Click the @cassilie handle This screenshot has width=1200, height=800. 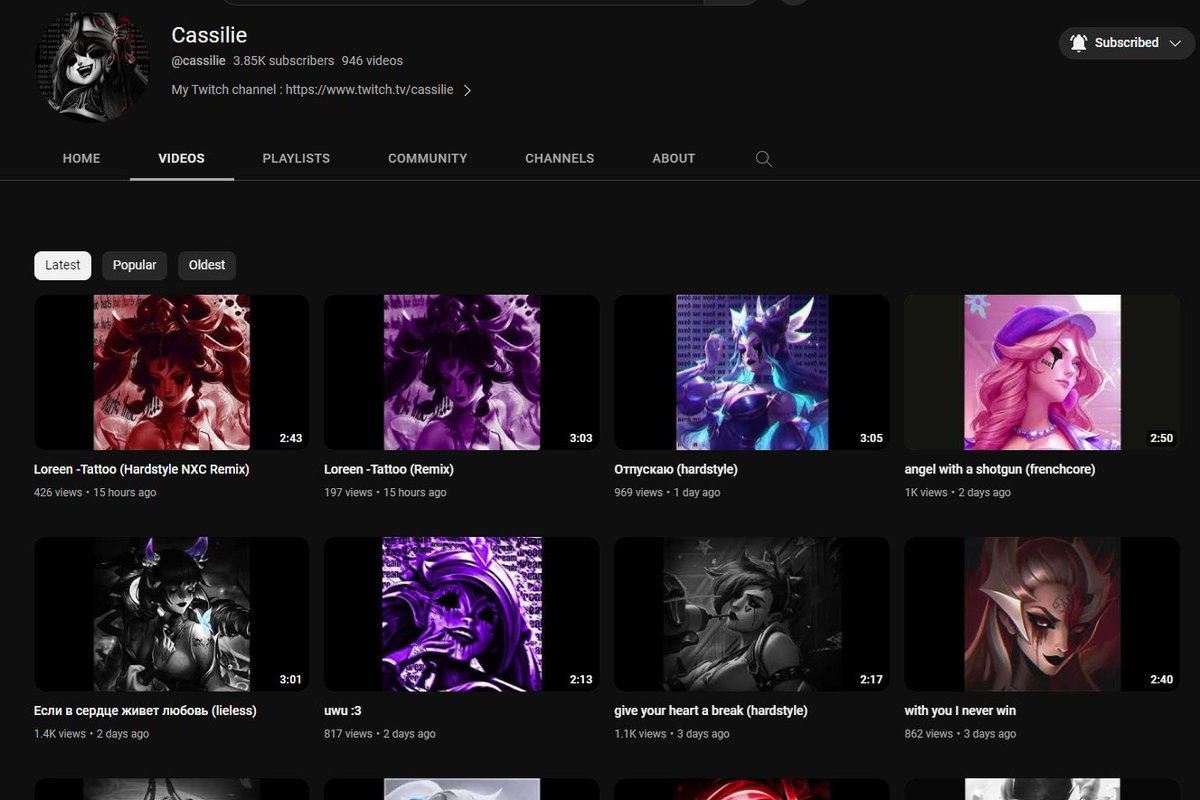pyautogui.click(x=198, y=61)
